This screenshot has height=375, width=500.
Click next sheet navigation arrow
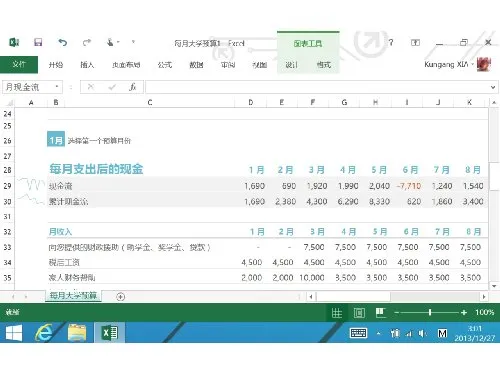(26, 296)
